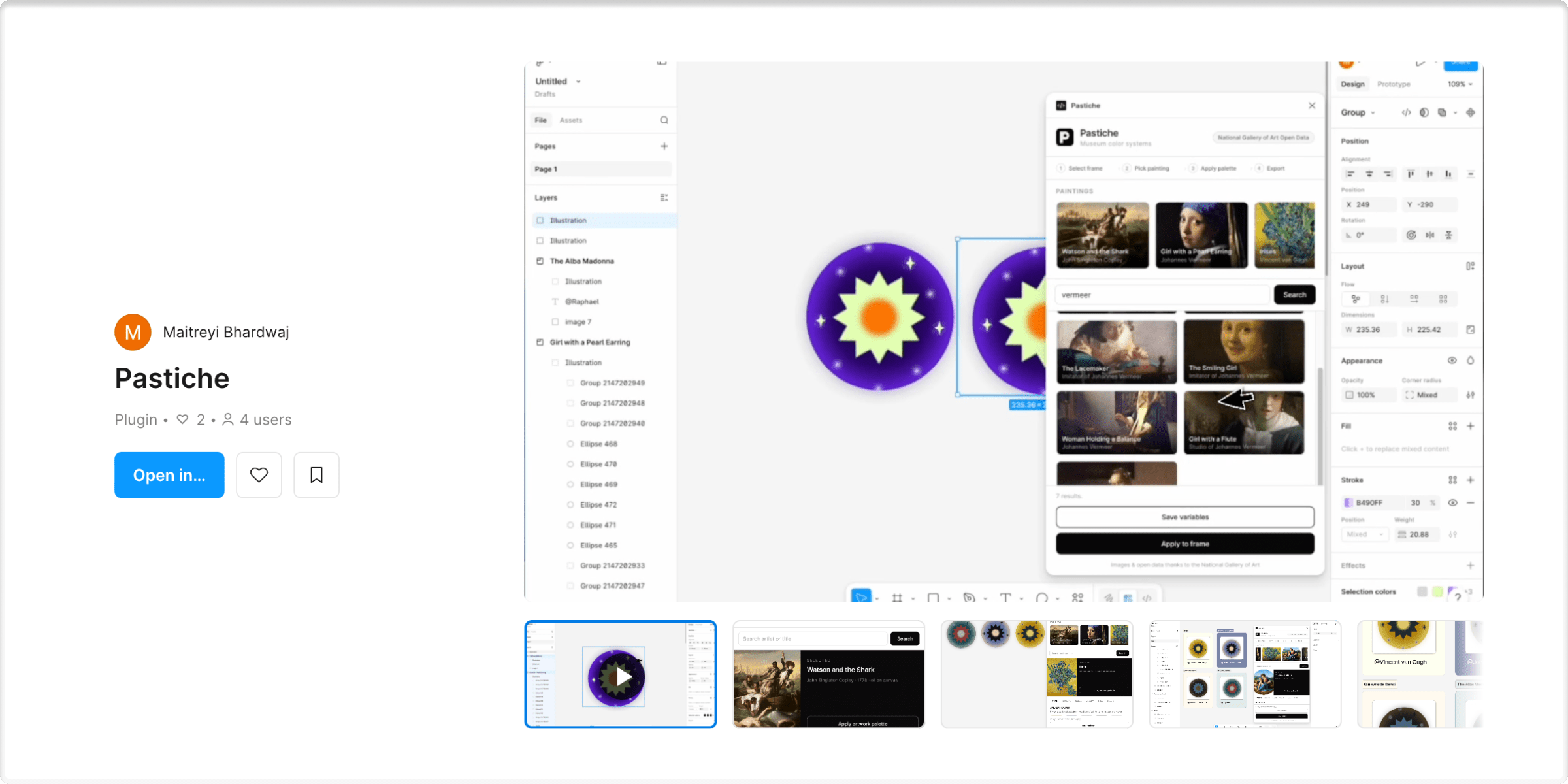Click the vermeer search input field
This screenshot has height=784, width=1568.
(1163, 295)
